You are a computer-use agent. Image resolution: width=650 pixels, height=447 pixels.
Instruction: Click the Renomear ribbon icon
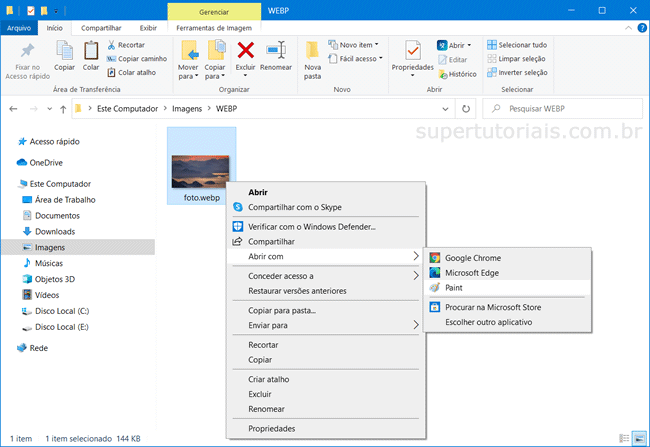pyautogui.click(x=277, y=50)
